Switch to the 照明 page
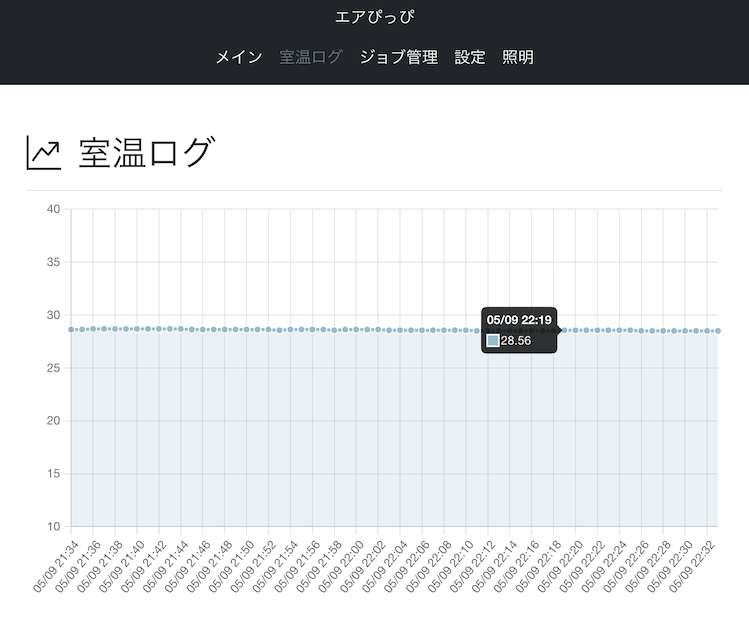This screenshot has height=631, width=749. (518, 57)
